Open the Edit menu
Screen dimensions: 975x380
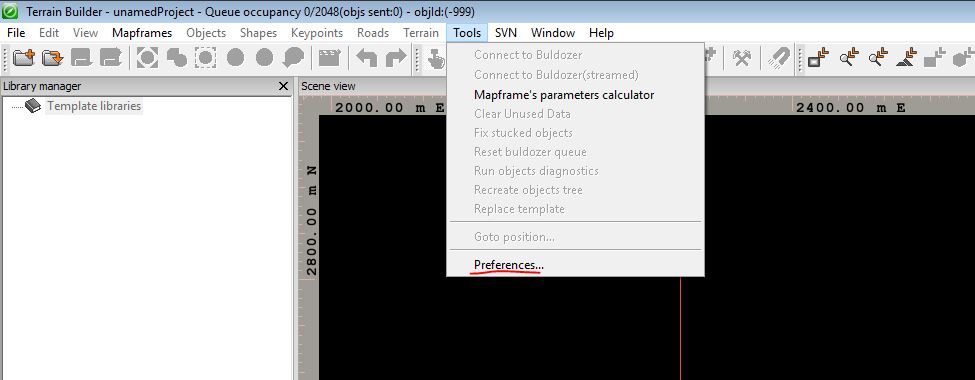[x=49, y=33]
